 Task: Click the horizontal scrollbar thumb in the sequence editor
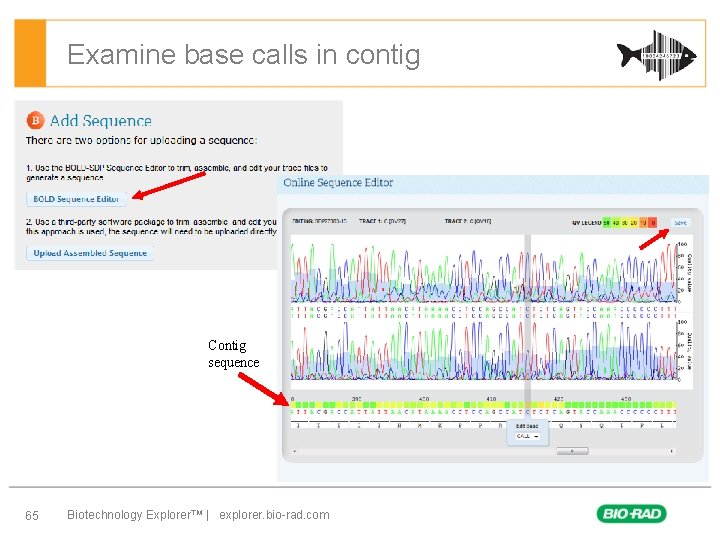[572, 451]
